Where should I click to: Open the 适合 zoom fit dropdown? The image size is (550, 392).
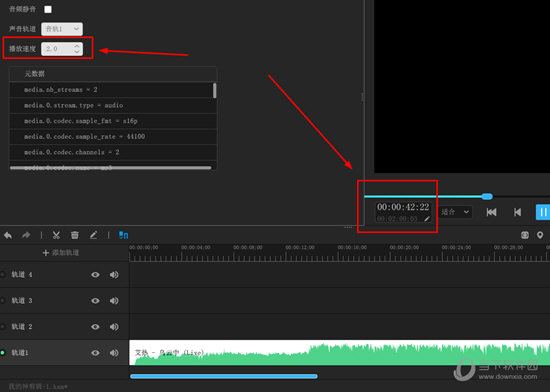click(x=455, y=212)
